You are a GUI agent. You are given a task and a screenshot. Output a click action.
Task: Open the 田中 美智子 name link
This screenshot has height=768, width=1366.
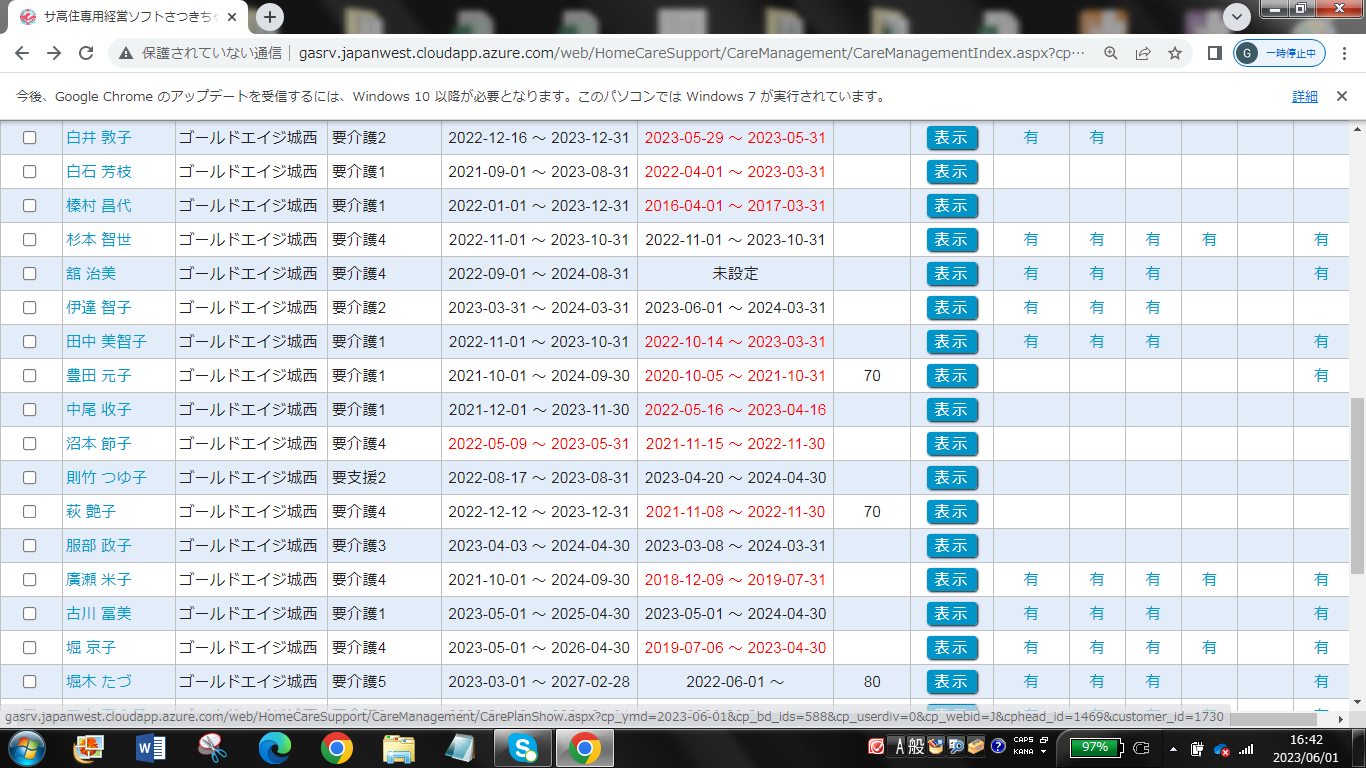[106, 342]
